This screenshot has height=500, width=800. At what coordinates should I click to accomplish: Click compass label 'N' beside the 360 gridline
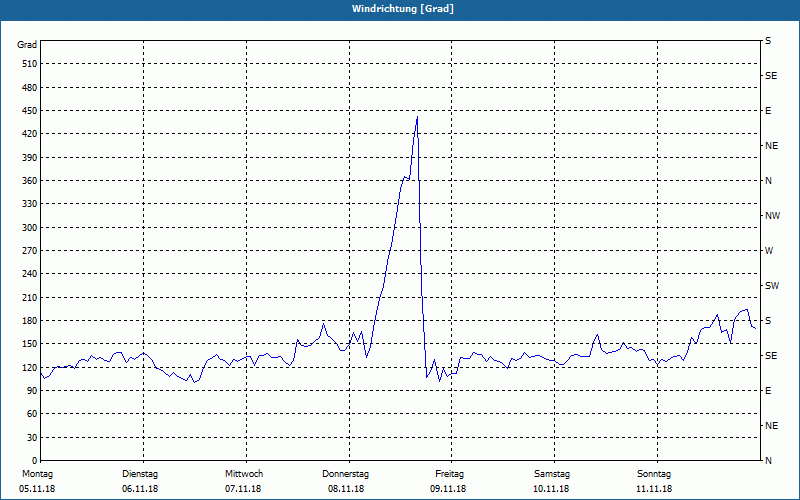tap(768, 181)
